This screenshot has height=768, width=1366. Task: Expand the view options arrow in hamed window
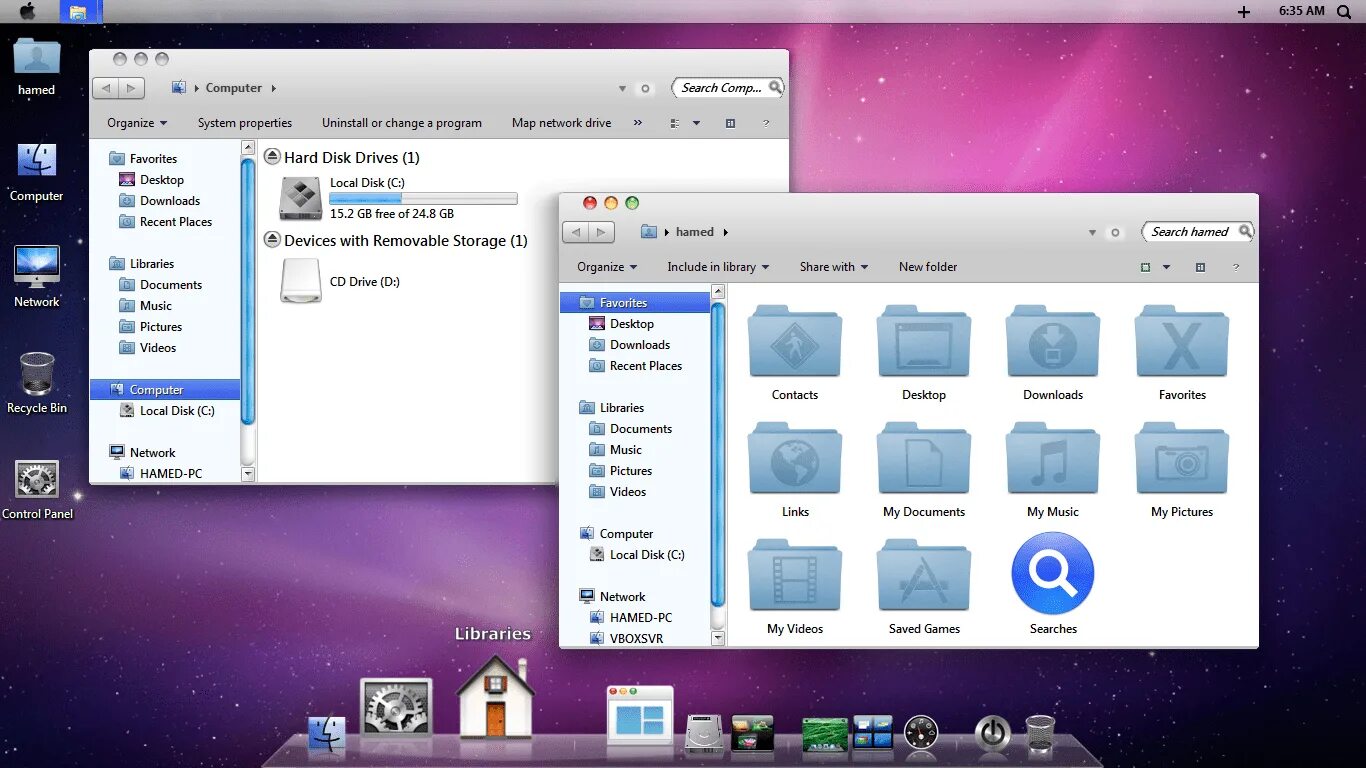(1166, 267)
